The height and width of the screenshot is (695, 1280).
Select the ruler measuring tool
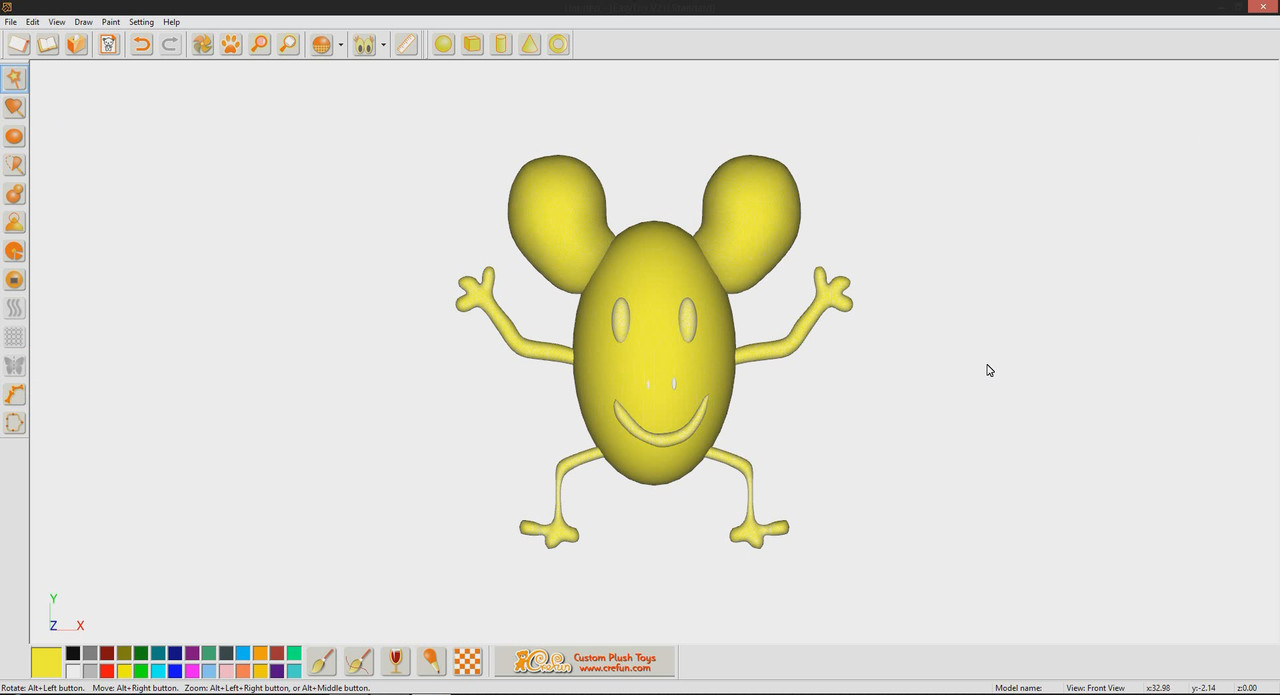406,44
